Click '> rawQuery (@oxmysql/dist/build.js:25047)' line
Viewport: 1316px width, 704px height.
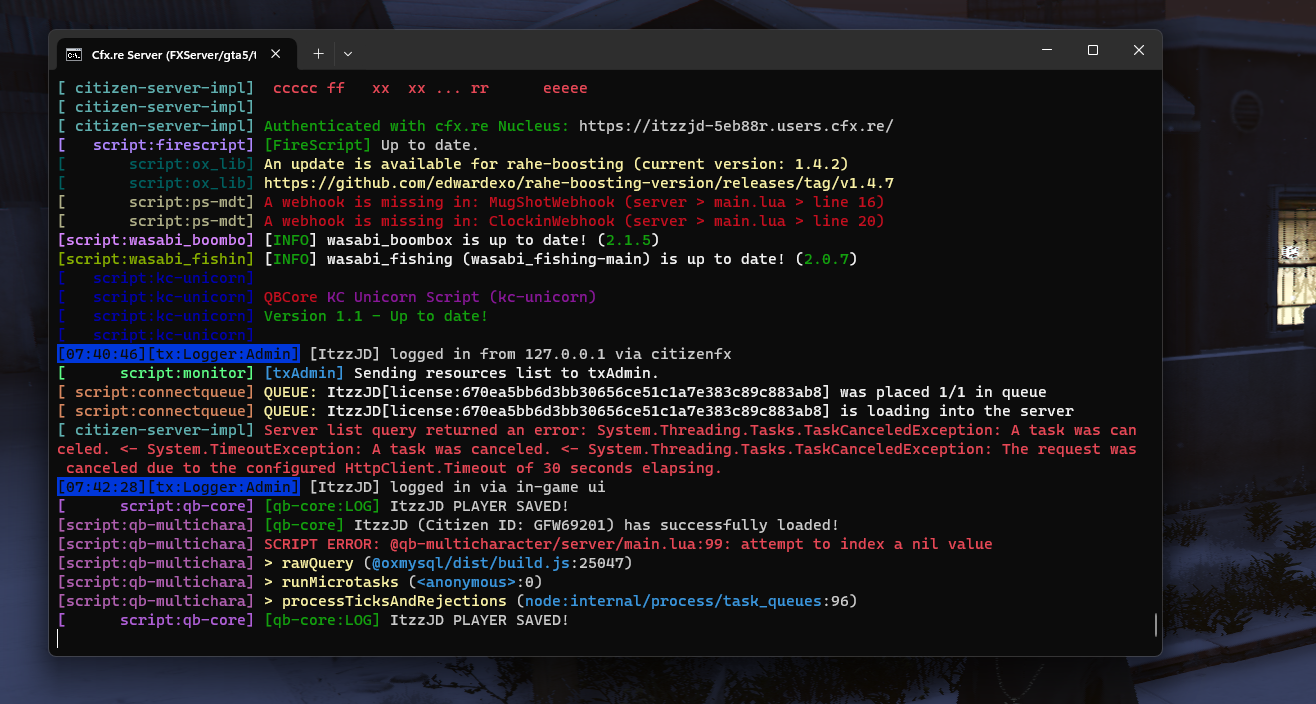(448, 563)
